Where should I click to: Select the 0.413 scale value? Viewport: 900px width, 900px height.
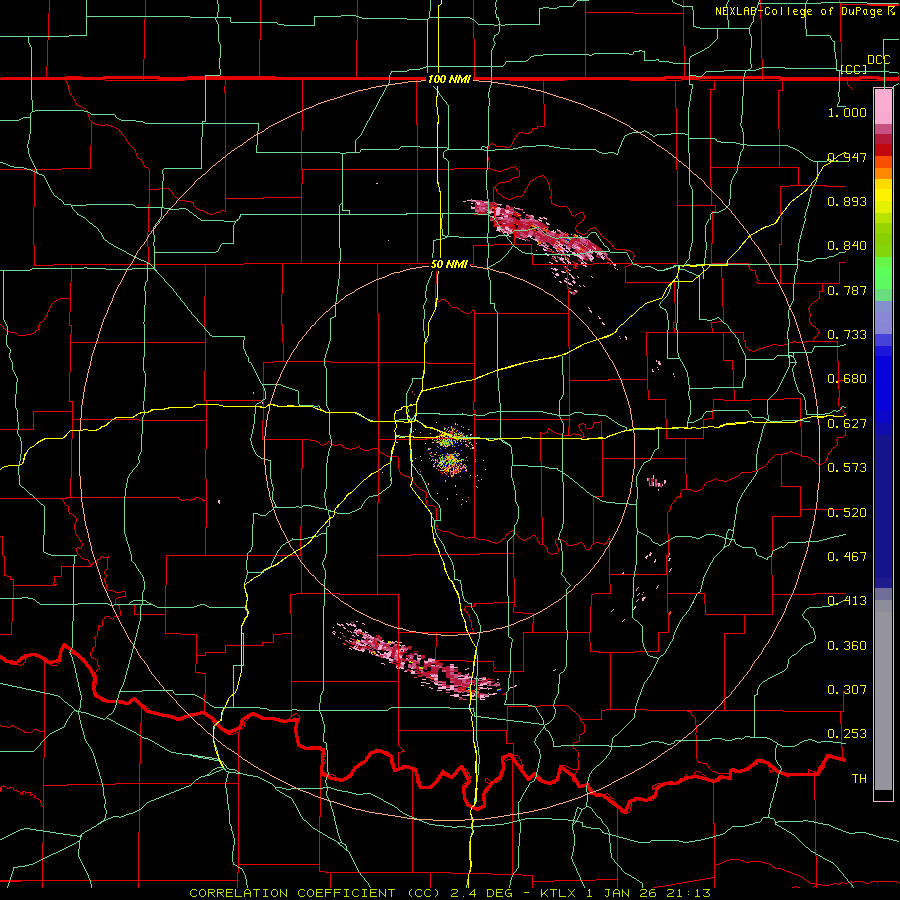(847, 601)
